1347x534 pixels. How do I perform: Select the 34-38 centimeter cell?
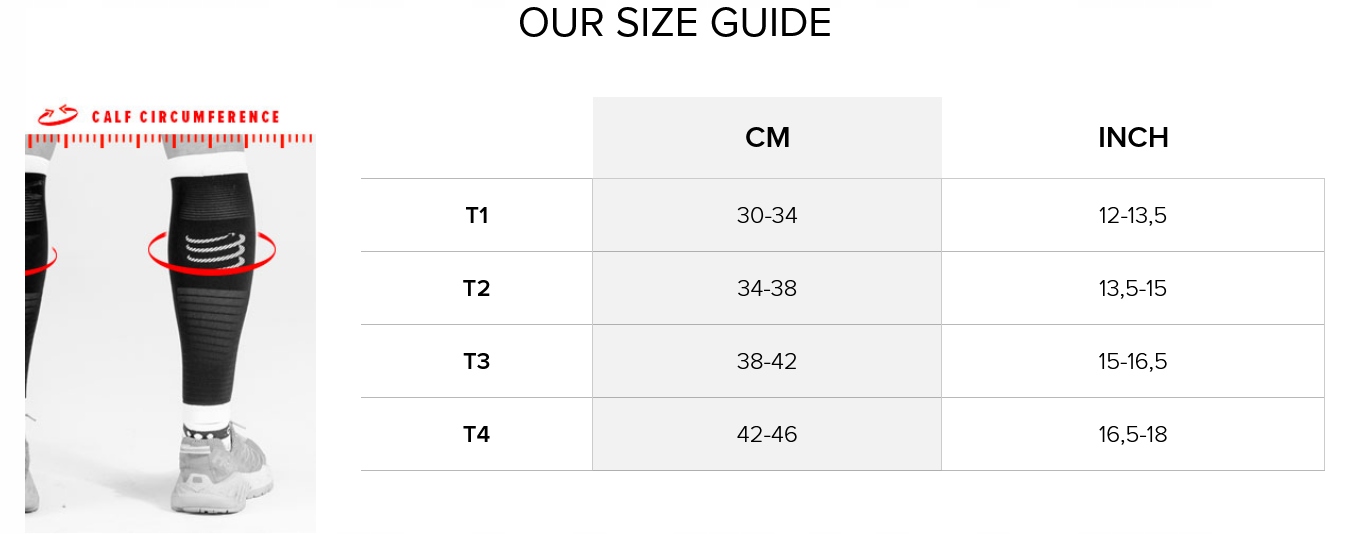(x=767, y=288)
